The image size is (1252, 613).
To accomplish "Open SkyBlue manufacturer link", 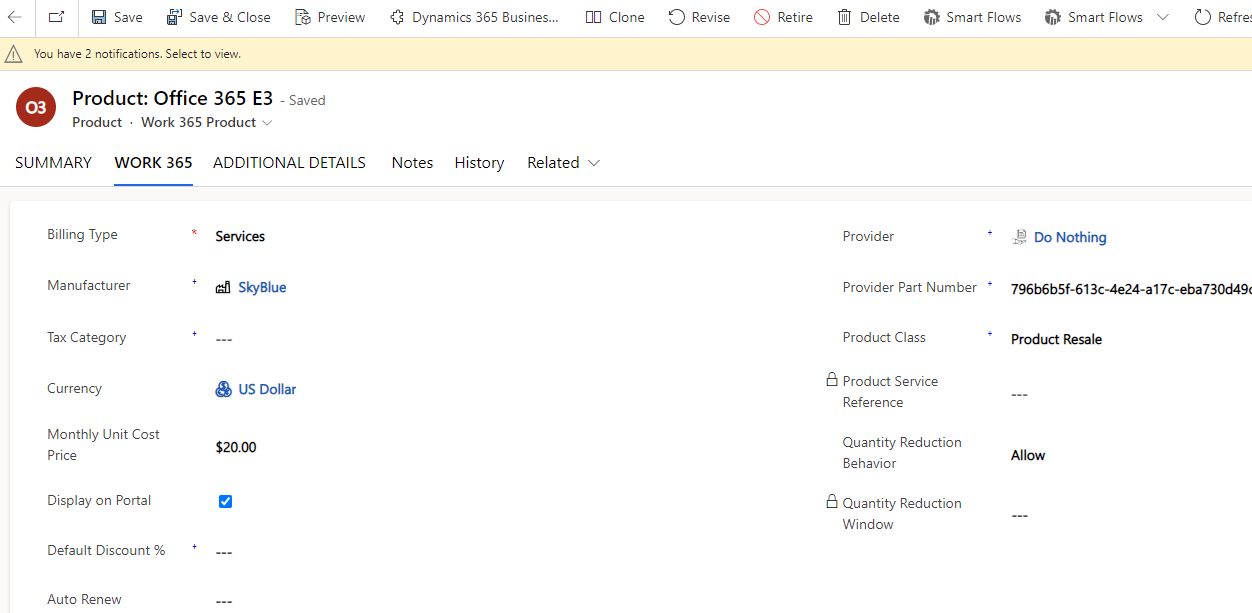I will pos(262,287).
